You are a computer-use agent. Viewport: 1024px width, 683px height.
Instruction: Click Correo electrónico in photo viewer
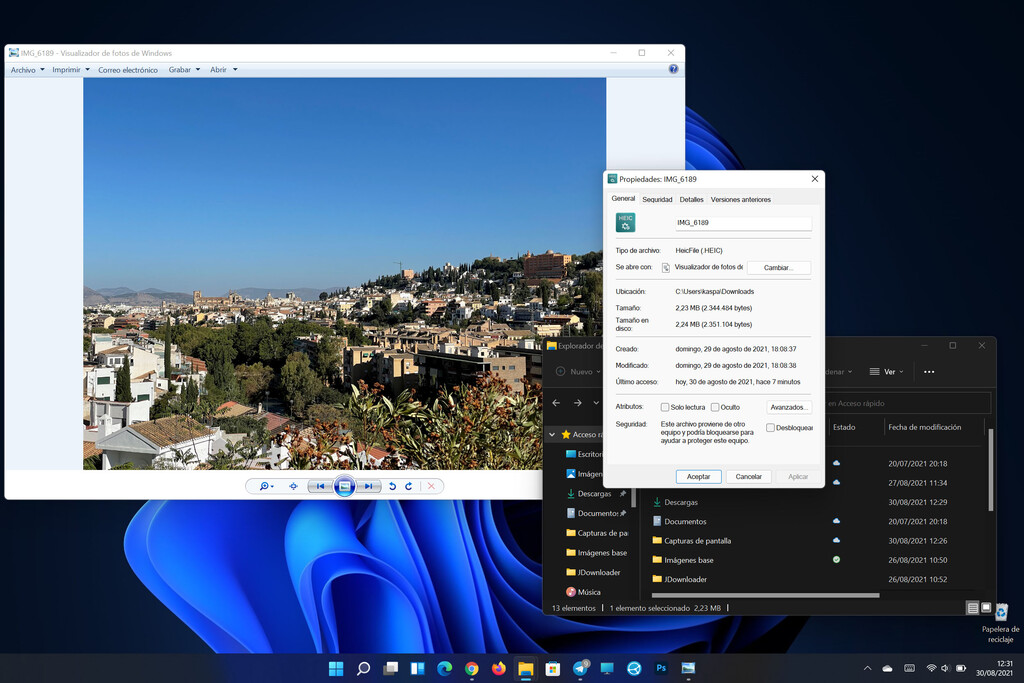pyautogui.click(x=128, y=70)
